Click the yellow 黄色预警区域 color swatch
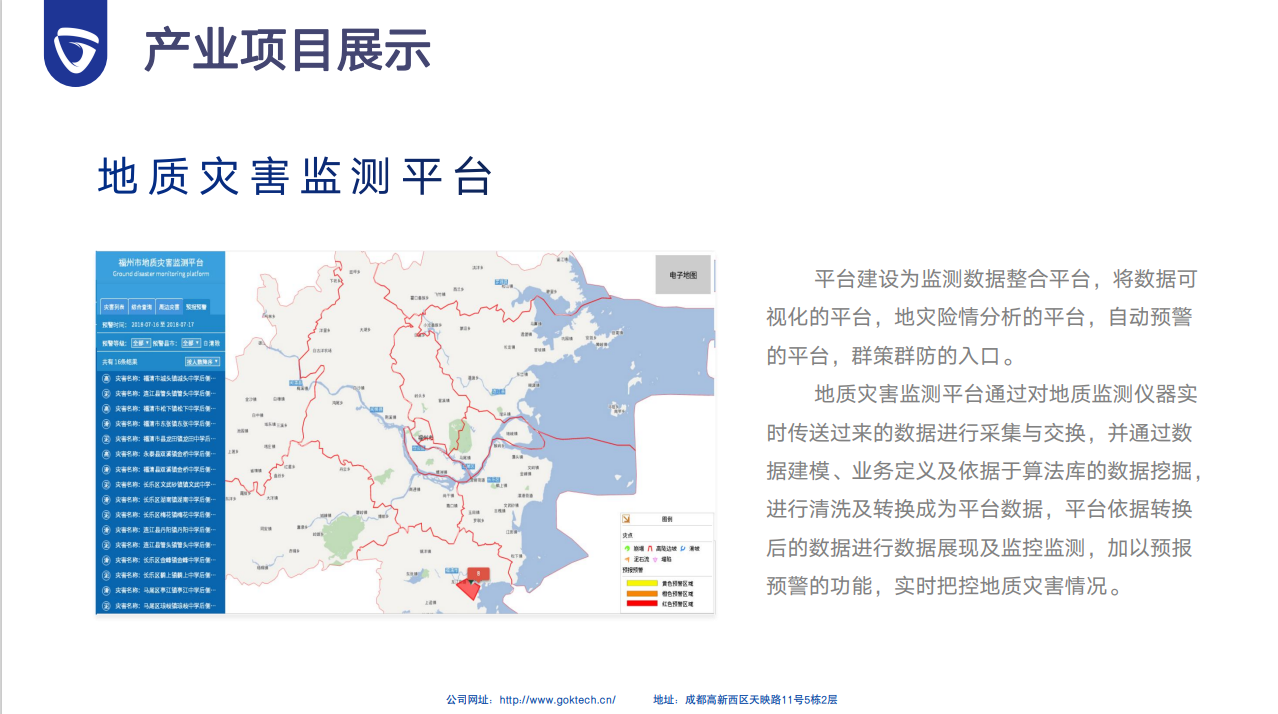This screenshot has height=714, width=1278. 640,582
